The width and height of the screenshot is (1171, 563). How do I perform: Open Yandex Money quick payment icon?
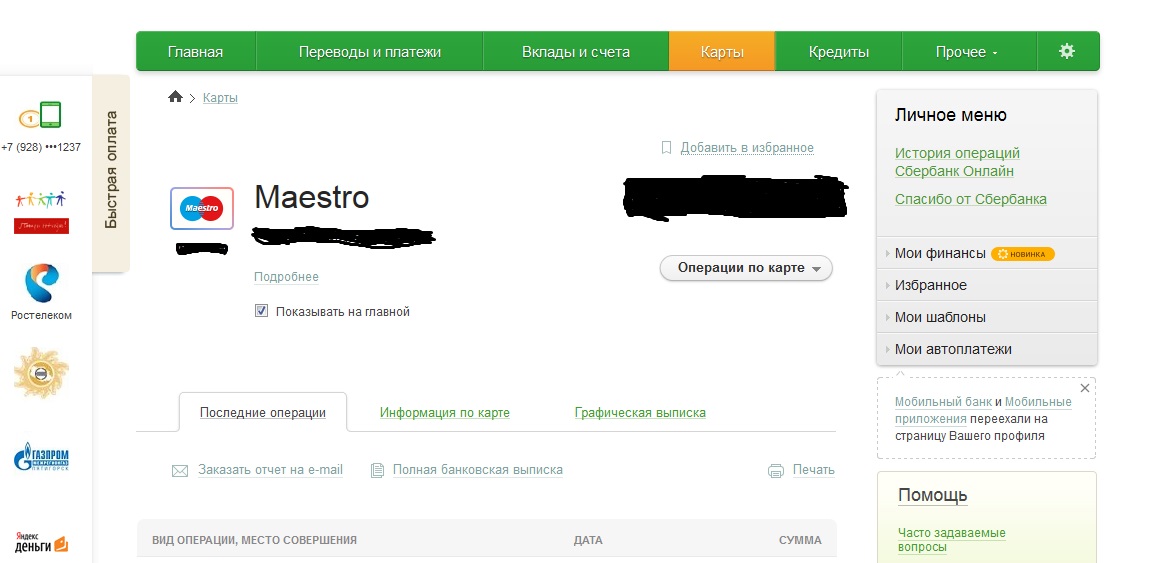41,542
